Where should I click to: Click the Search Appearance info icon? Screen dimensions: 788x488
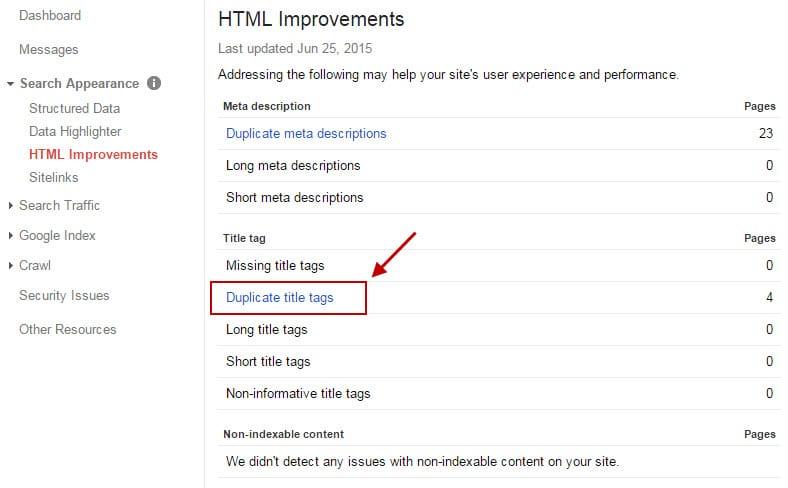pyautogui.click(x=154, y=83)
